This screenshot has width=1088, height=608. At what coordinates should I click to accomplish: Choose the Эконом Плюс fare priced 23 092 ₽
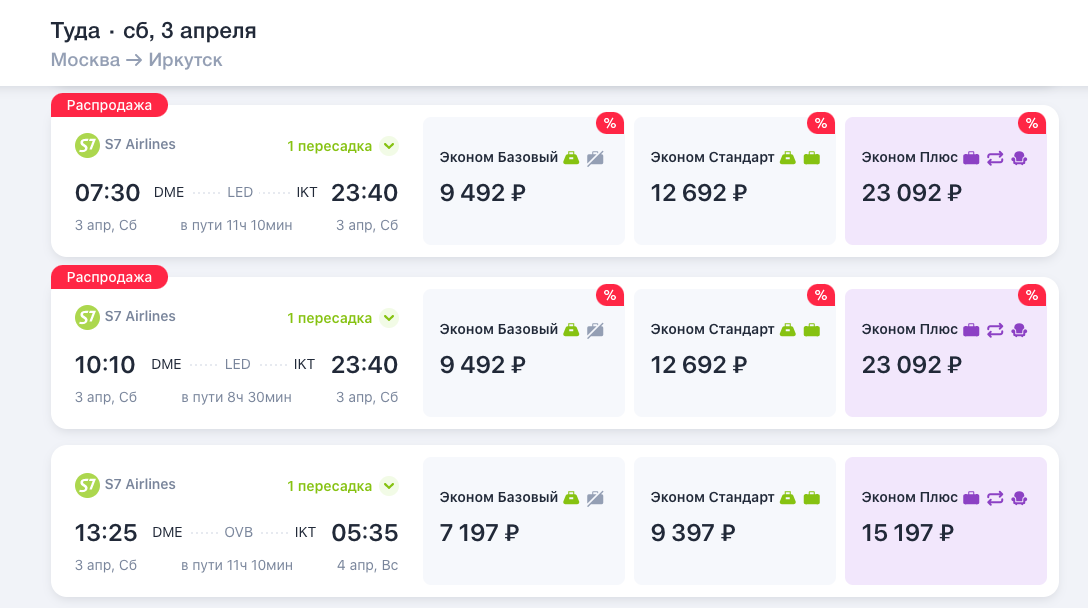(945, 180)
